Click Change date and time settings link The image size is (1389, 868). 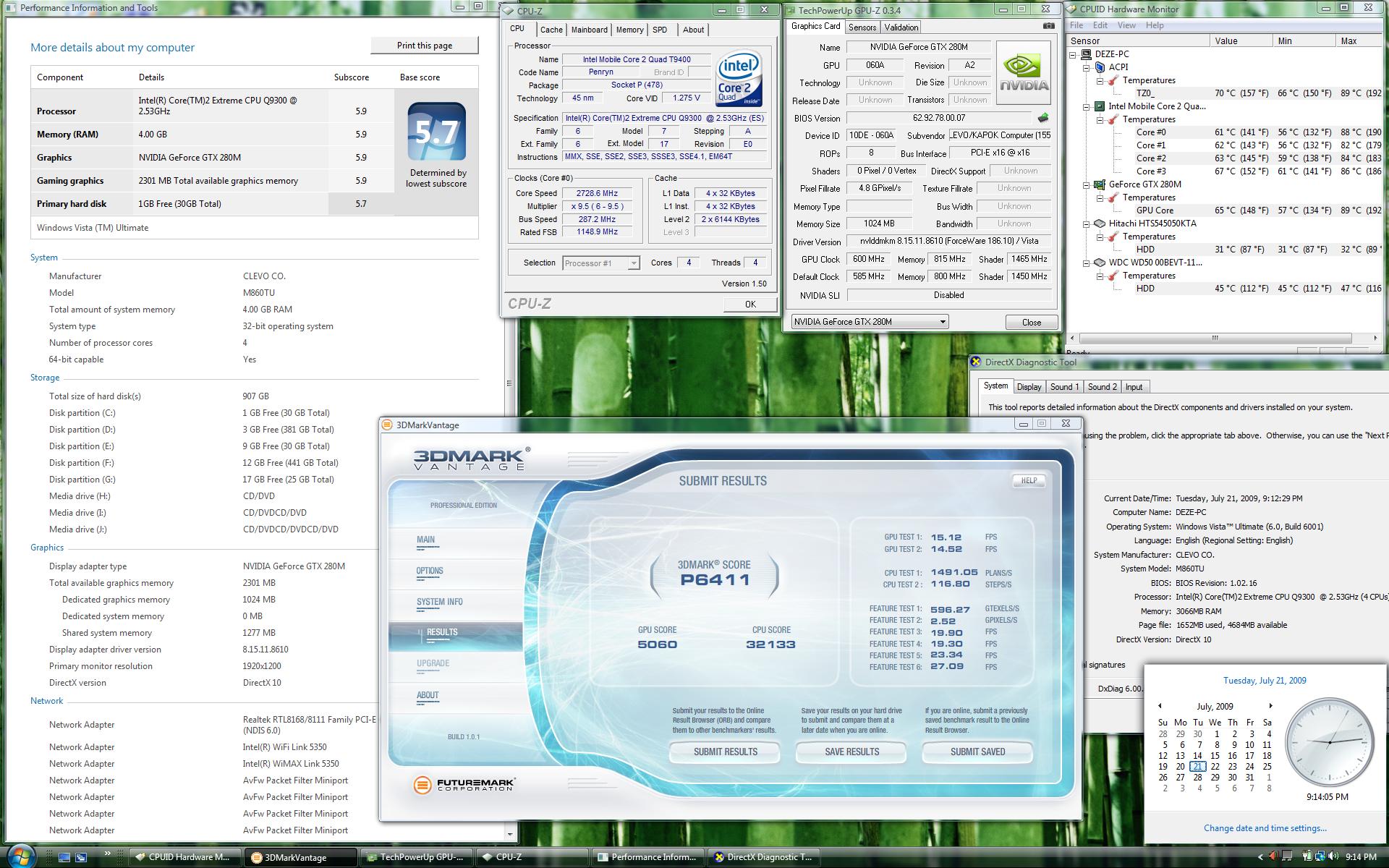(1265, 828)
